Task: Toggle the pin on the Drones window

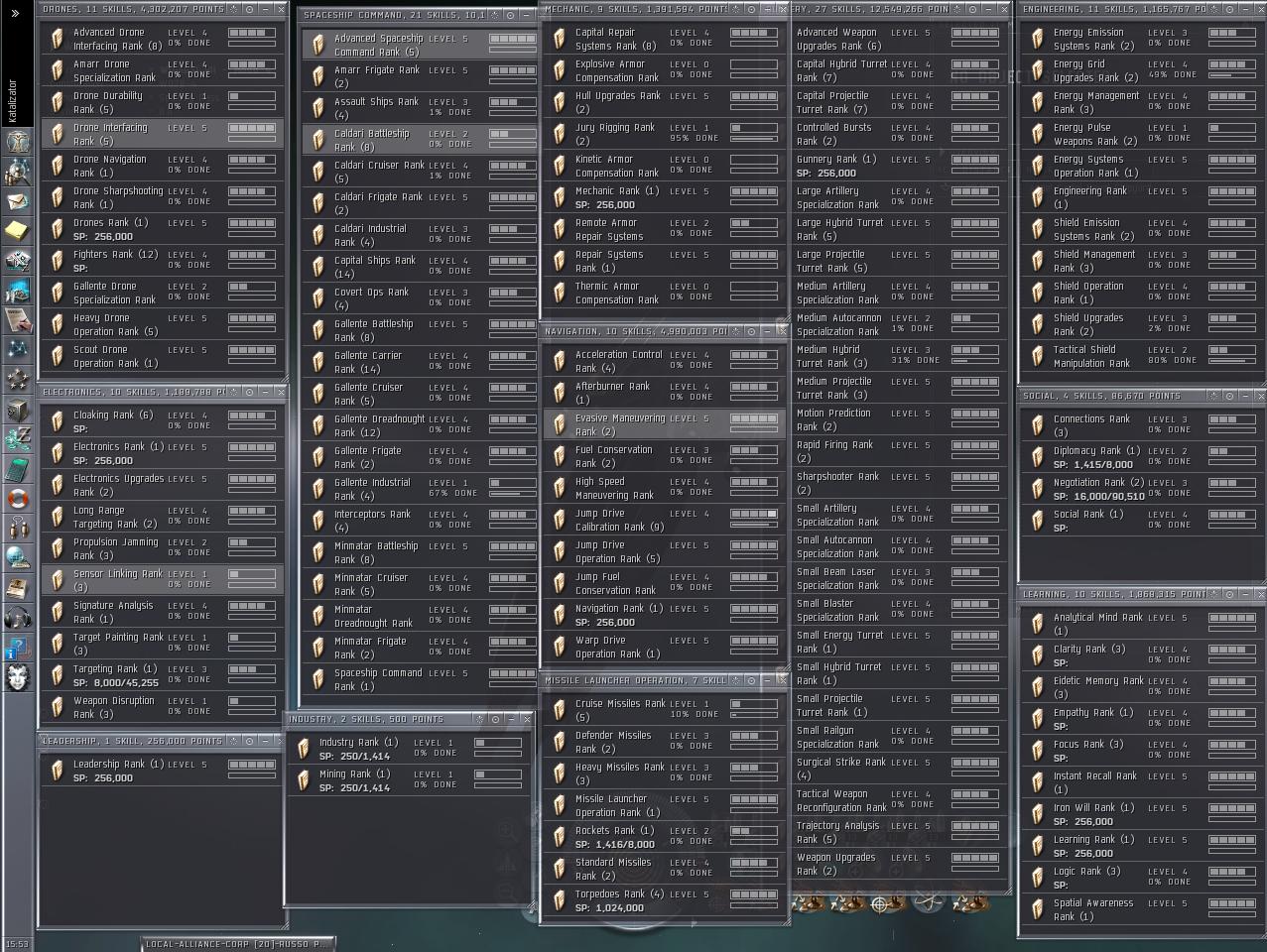Action: click(233, 9)
